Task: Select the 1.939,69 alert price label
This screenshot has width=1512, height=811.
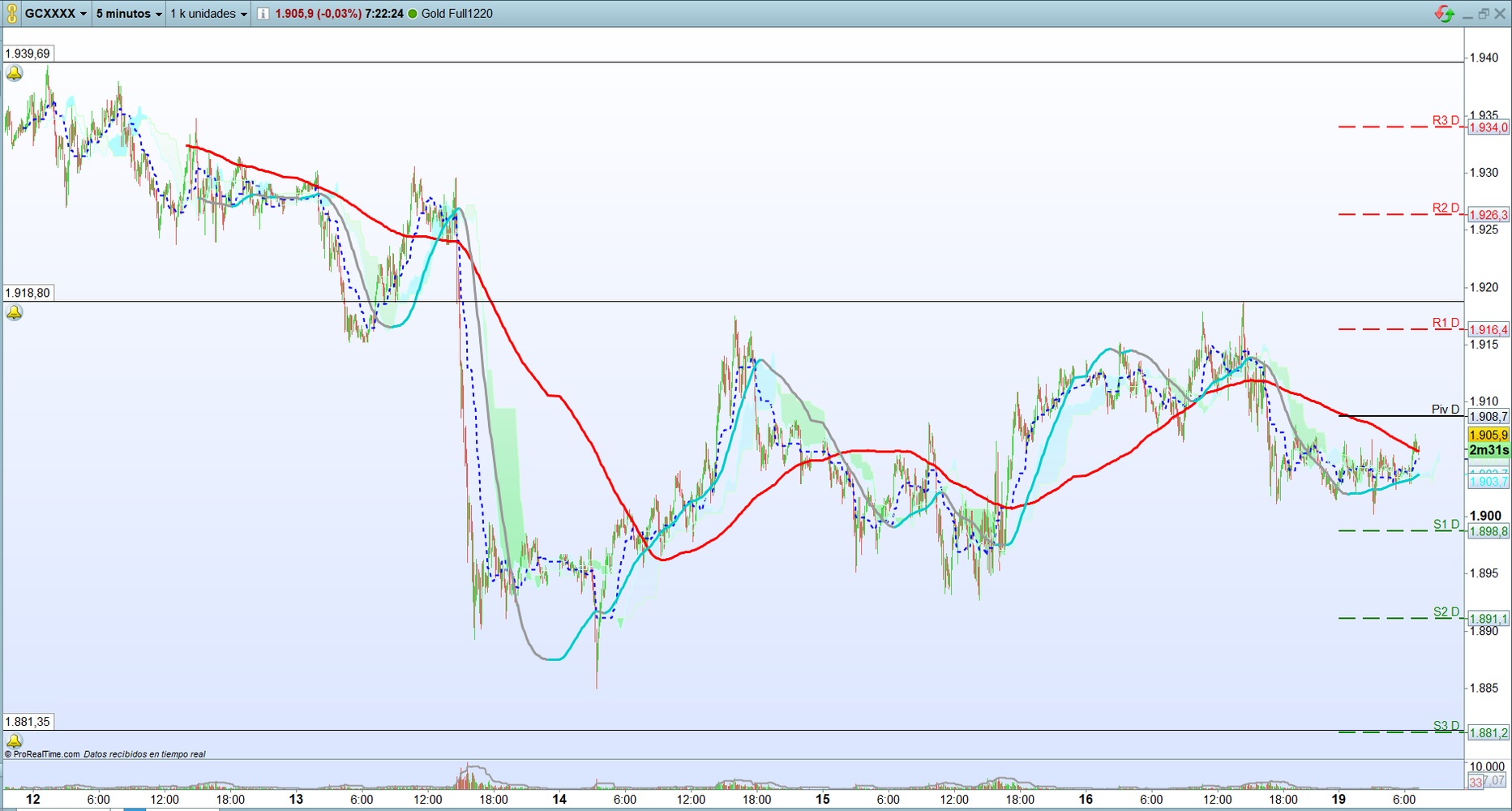Action: pos(28,54)
